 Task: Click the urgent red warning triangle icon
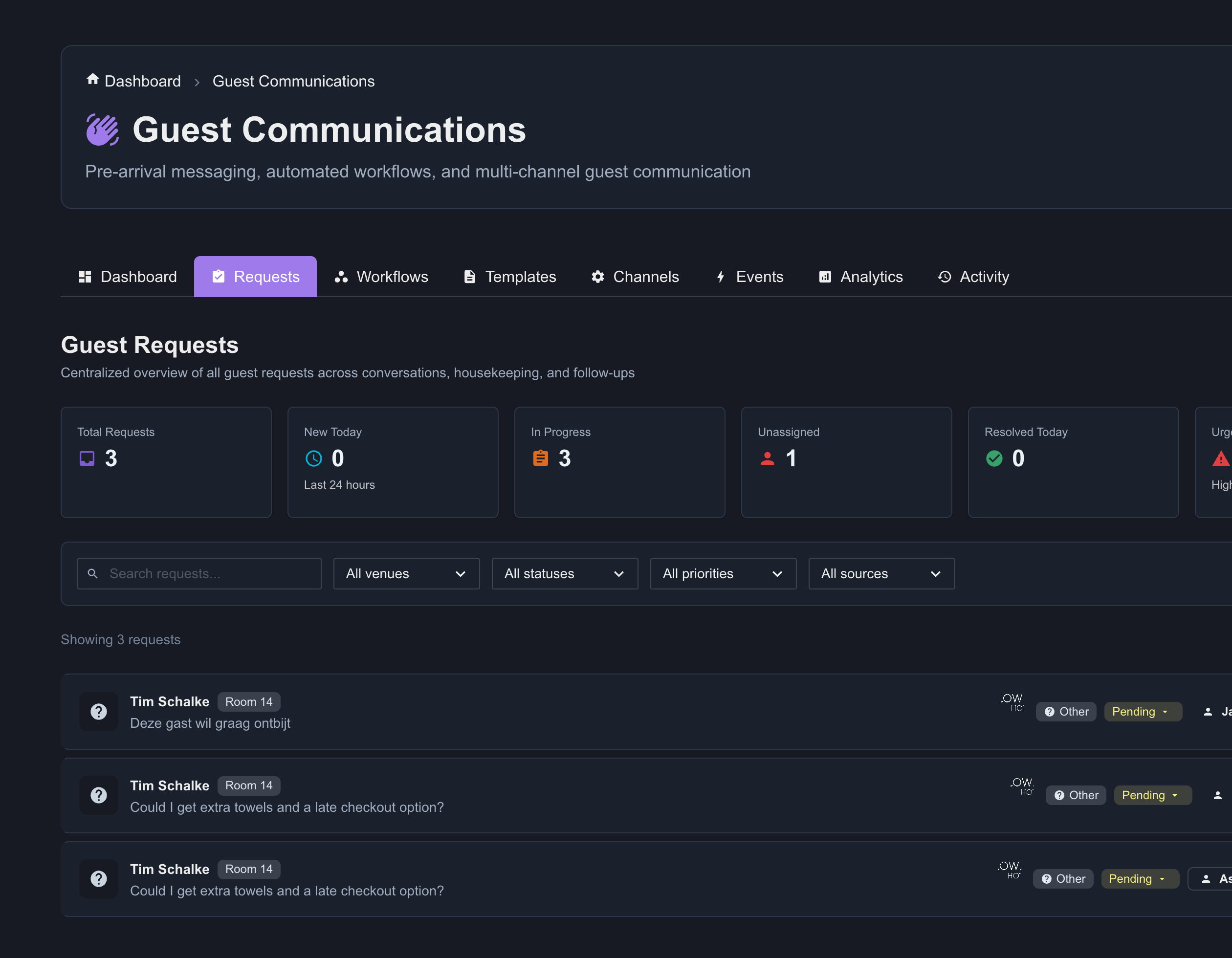click(x=1221, y=458)
